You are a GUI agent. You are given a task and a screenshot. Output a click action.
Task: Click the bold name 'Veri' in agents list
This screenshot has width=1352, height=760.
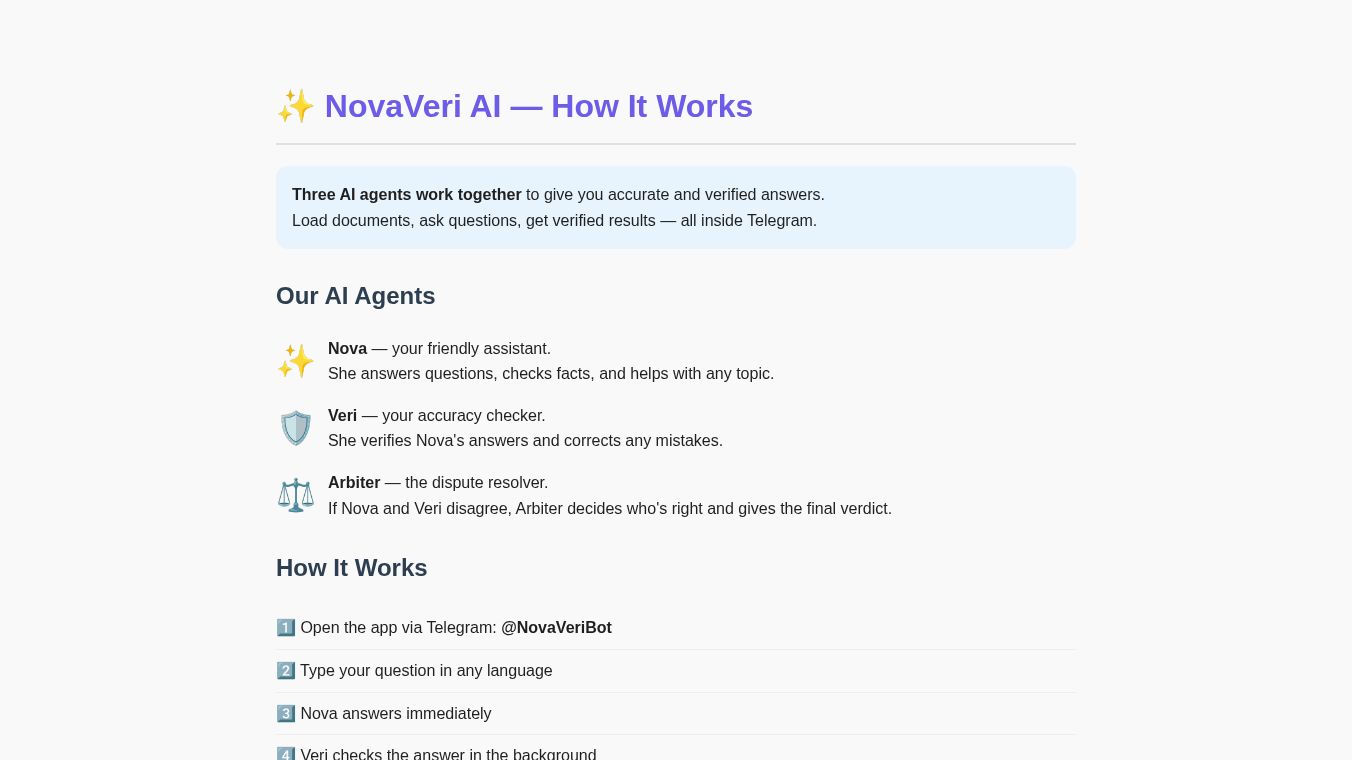[x=342, y=416]
